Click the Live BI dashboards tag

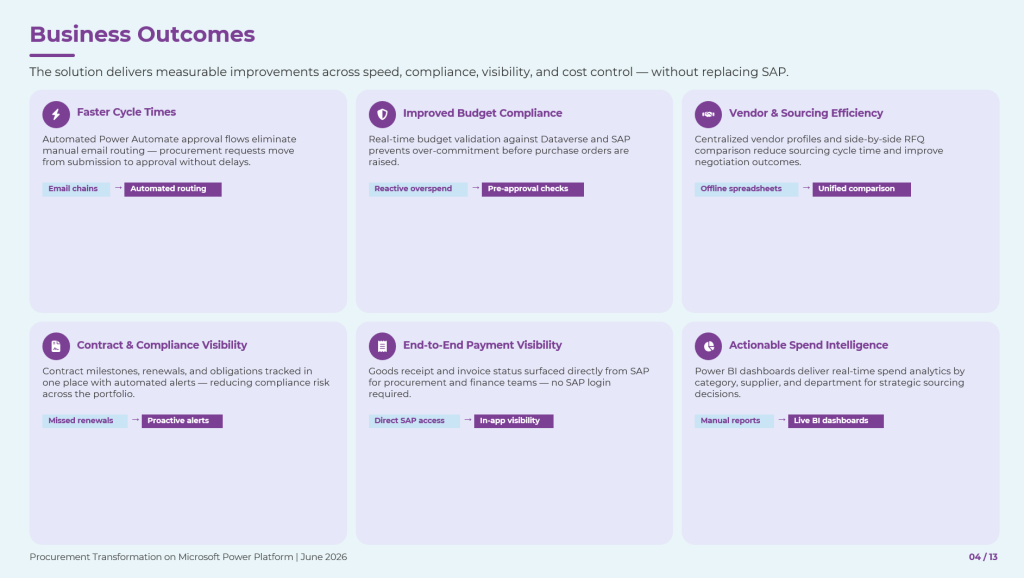click(836, 421)
